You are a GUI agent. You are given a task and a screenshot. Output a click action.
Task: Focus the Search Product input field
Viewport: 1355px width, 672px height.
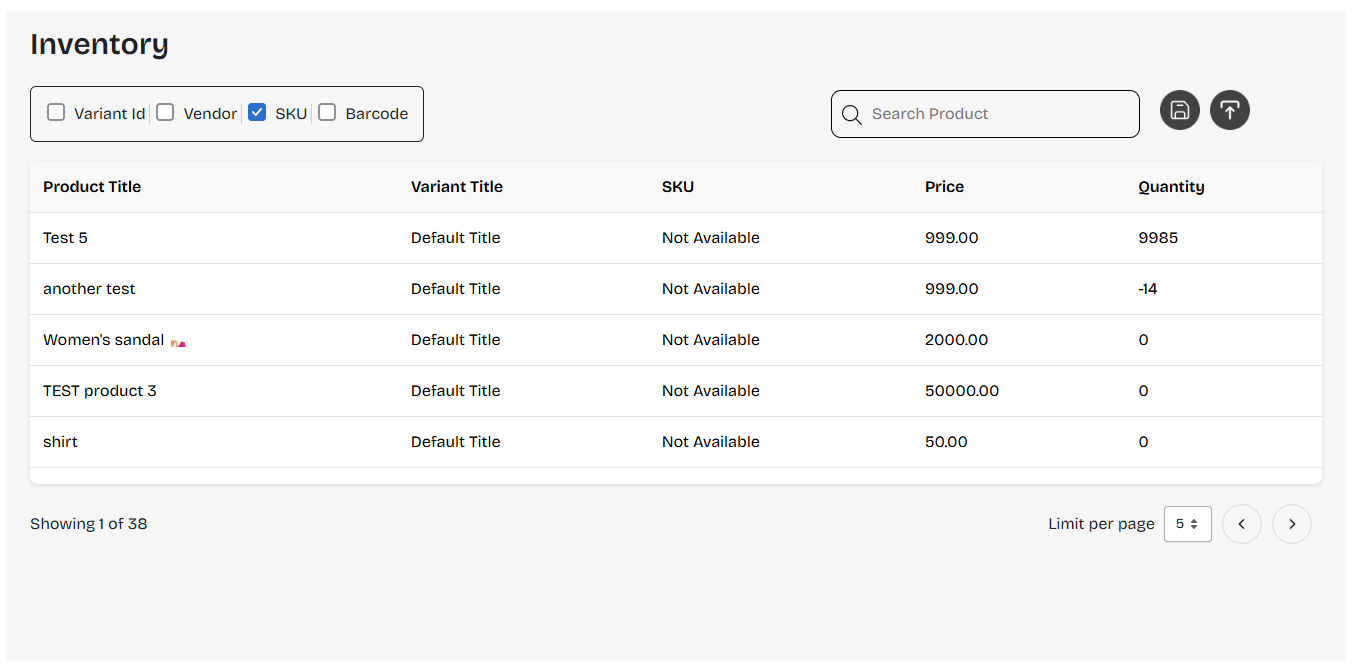pyautogui.click(x=995, y=114)
